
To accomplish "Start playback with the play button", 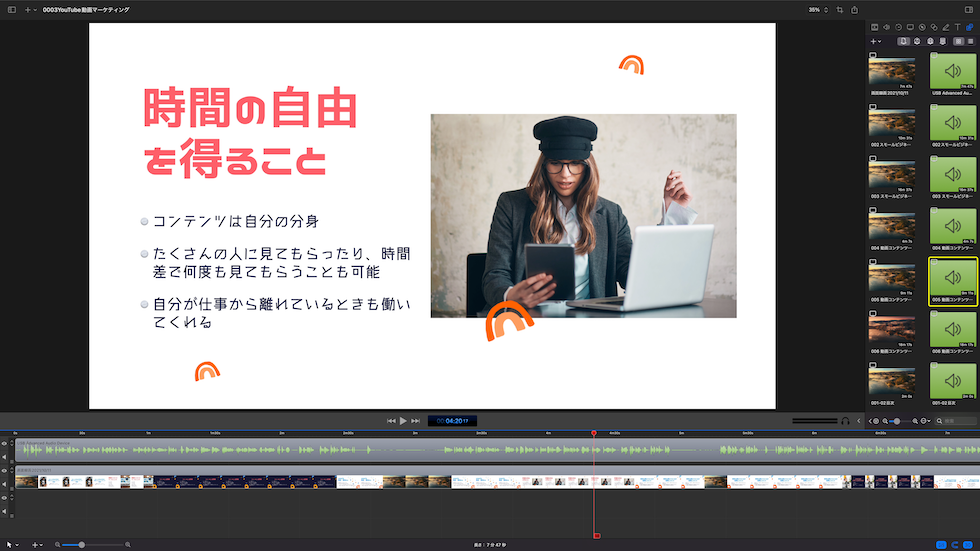I will [x=403, y=421].
